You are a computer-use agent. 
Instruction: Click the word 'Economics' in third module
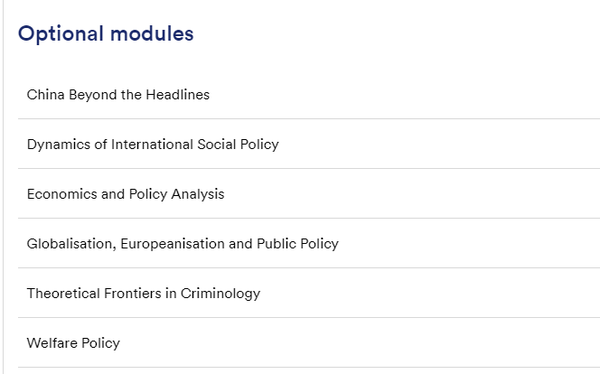62,194
